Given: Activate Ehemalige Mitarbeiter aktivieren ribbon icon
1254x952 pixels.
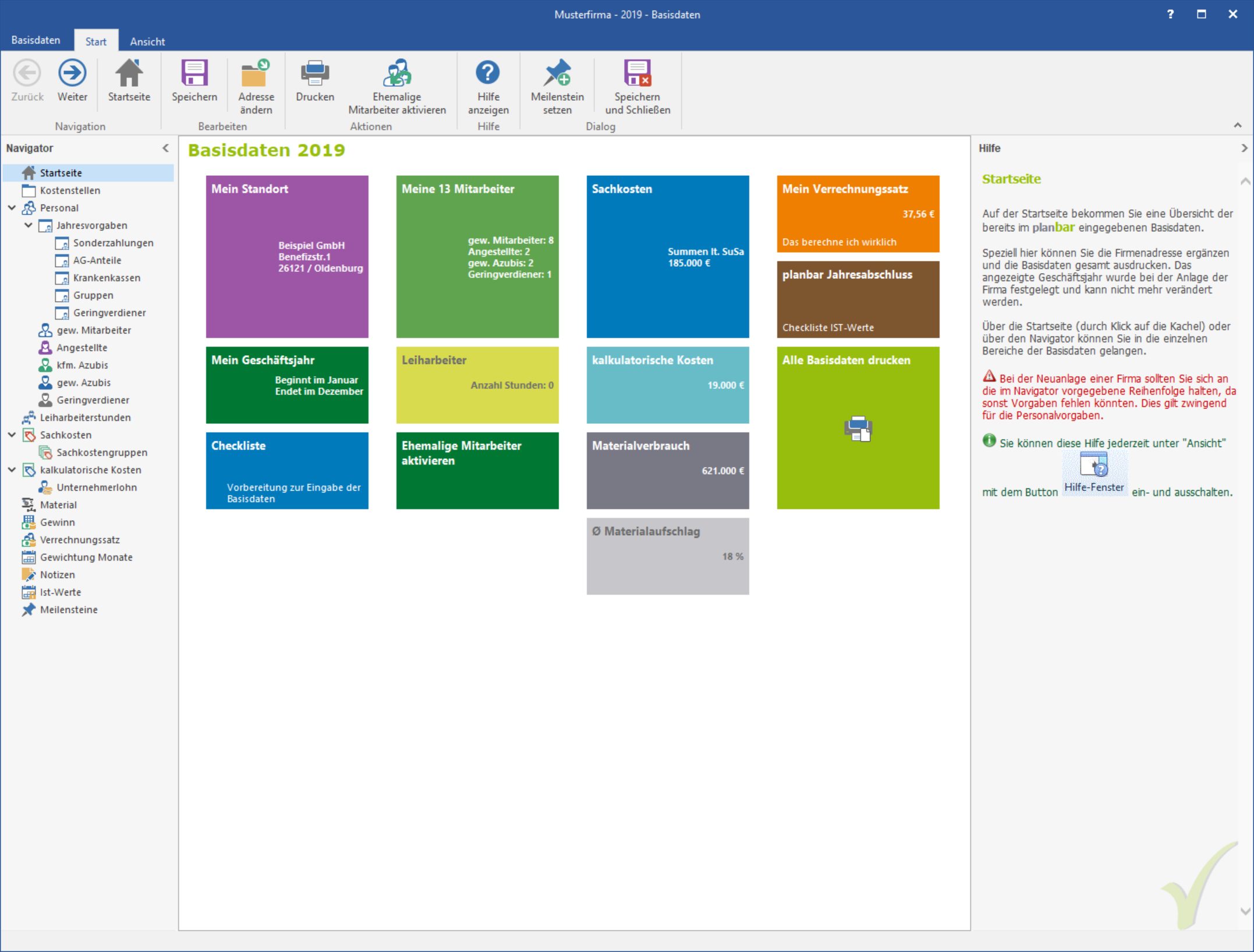Looking at the screenshot, I should pyautogui.click(x=397, y=73).
